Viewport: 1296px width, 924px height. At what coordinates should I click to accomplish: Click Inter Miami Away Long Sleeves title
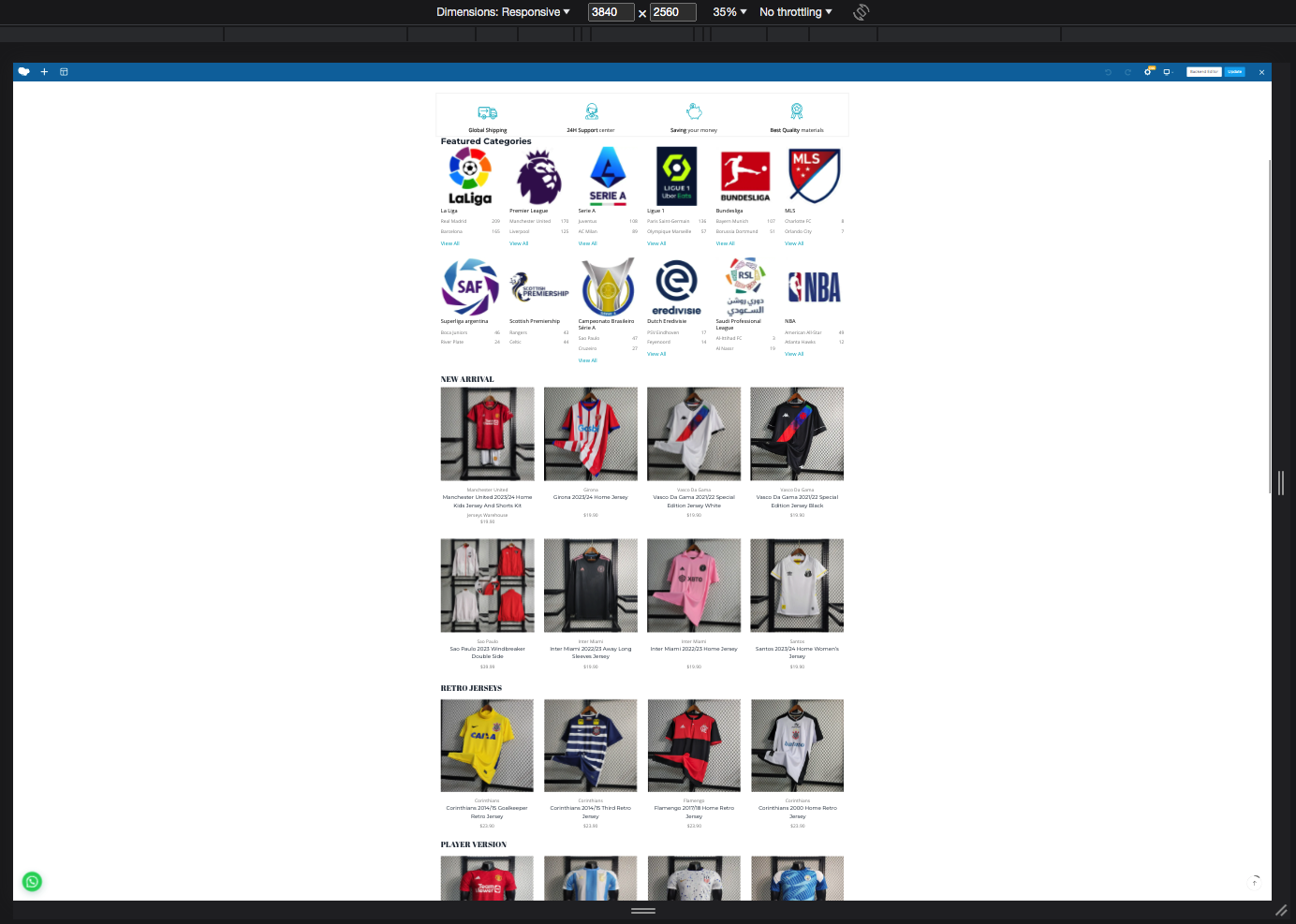click(591, 653)
